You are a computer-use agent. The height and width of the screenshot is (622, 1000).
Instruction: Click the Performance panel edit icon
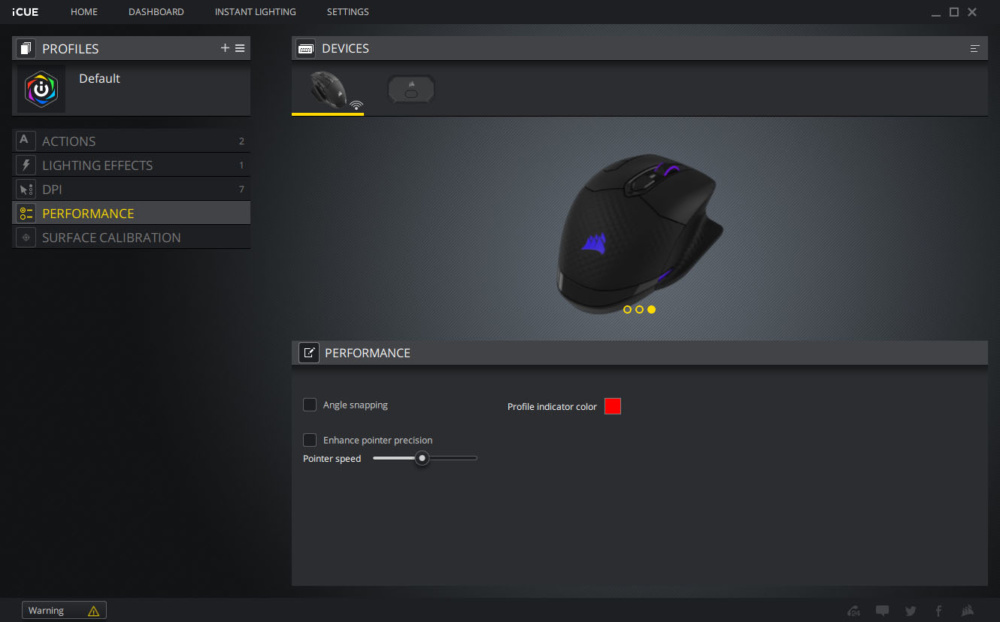coord(309,353)
